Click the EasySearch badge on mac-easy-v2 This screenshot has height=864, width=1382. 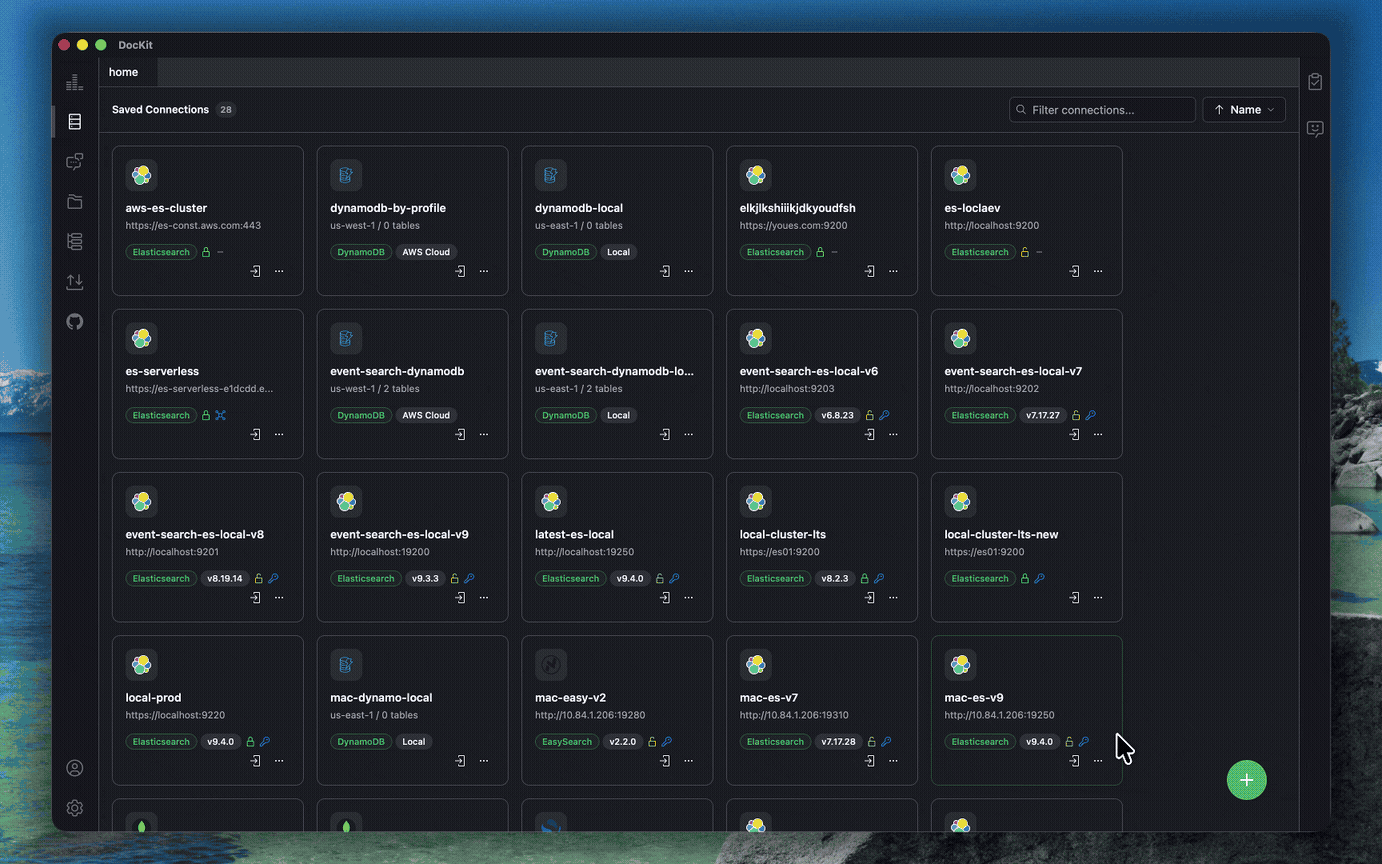[567, 742]
